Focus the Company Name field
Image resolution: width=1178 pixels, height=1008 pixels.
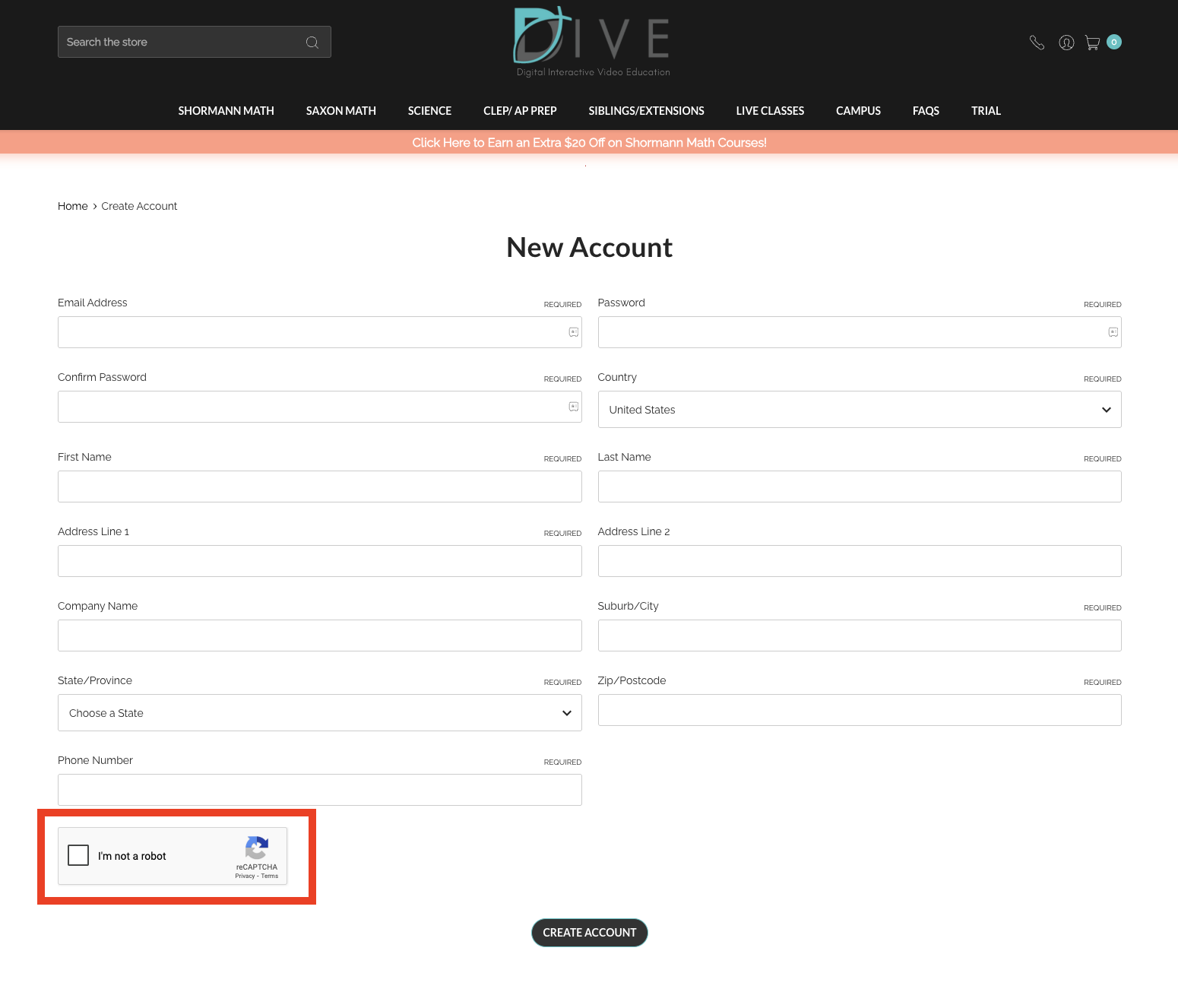pyautogui.click(x=320, y=636)
